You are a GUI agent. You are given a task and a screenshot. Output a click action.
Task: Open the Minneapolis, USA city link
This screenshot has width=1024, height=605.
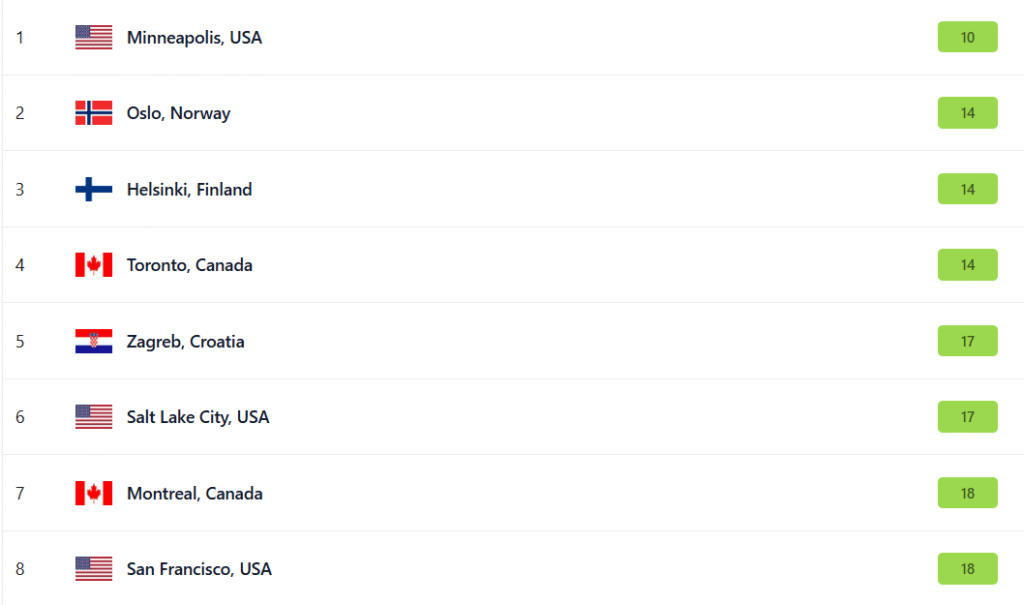(194, 38)
